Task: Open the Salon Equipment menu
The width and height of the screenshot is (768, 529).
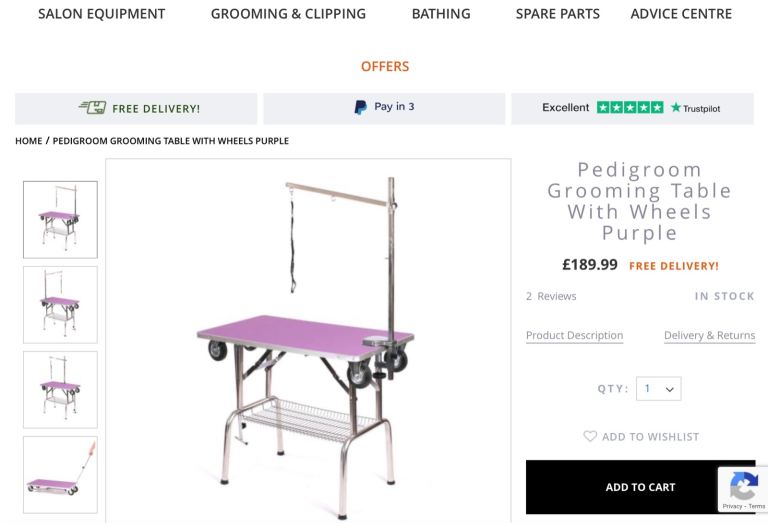Action: 101,14
